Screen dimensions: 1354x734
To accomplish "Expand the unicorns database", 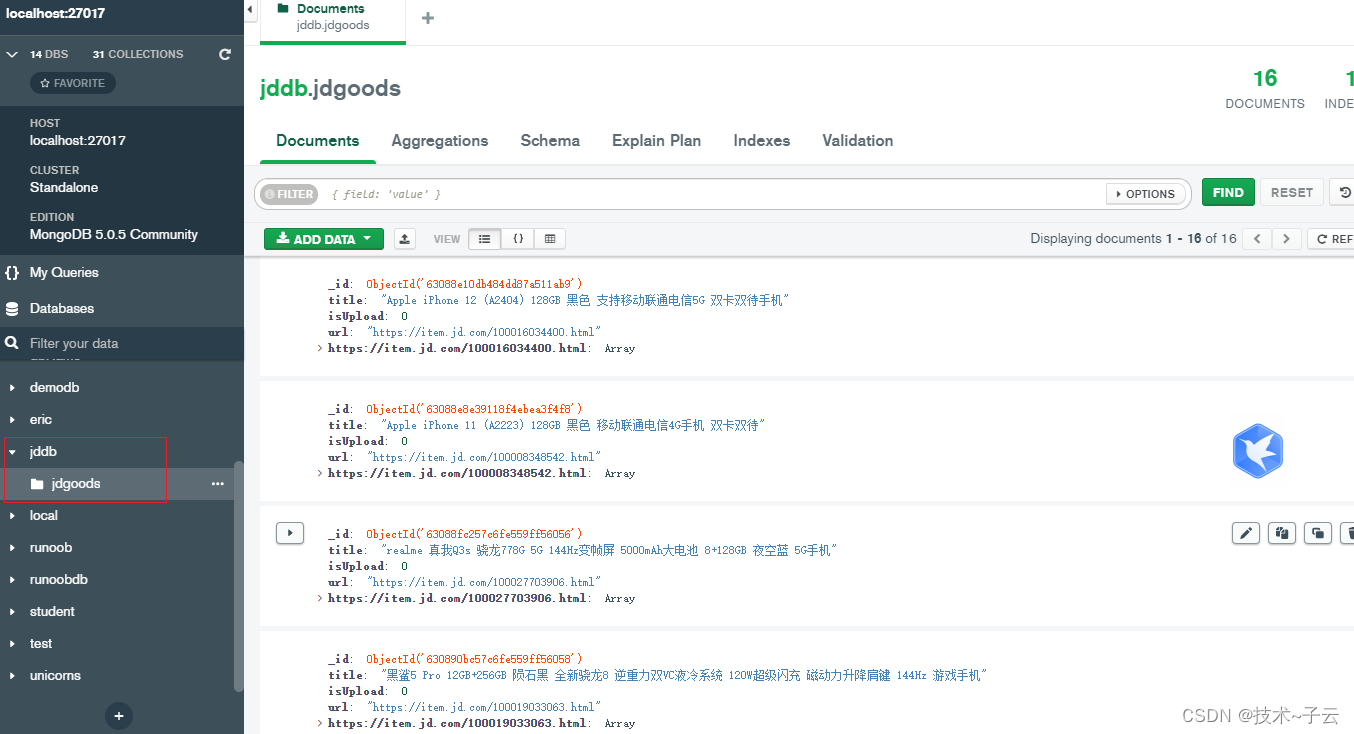I will [12, 676].
